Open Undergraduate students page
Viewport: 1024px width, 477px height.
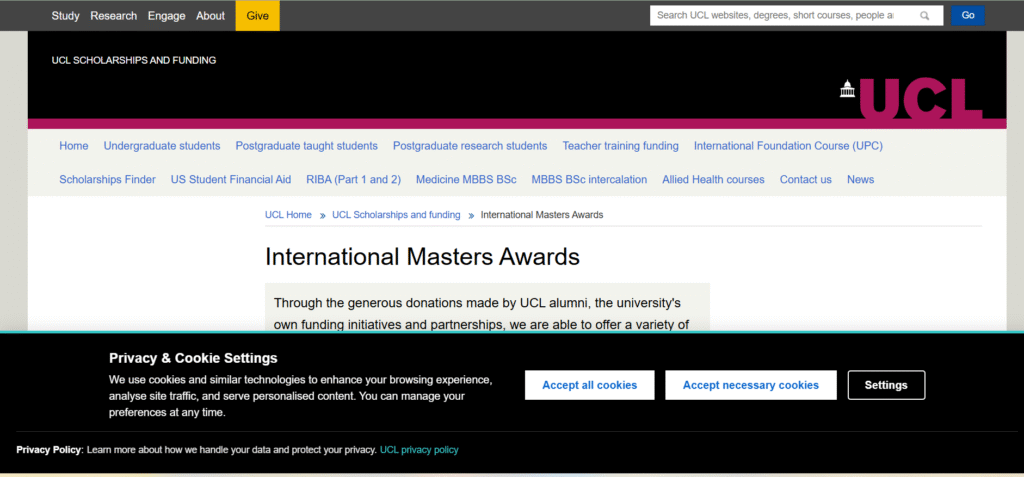pos(162,146)
